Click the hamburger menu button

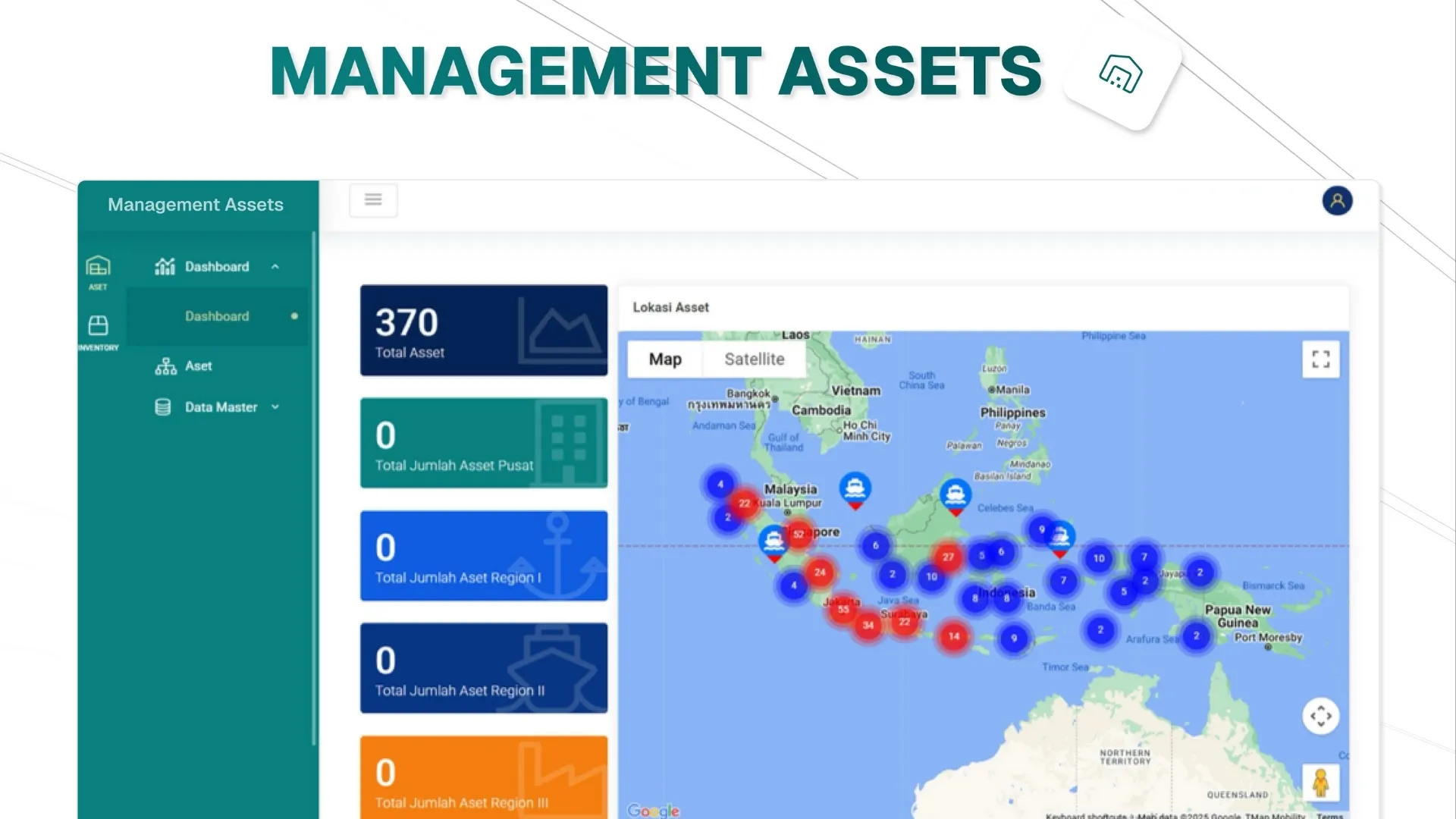[x=373, y=200]
